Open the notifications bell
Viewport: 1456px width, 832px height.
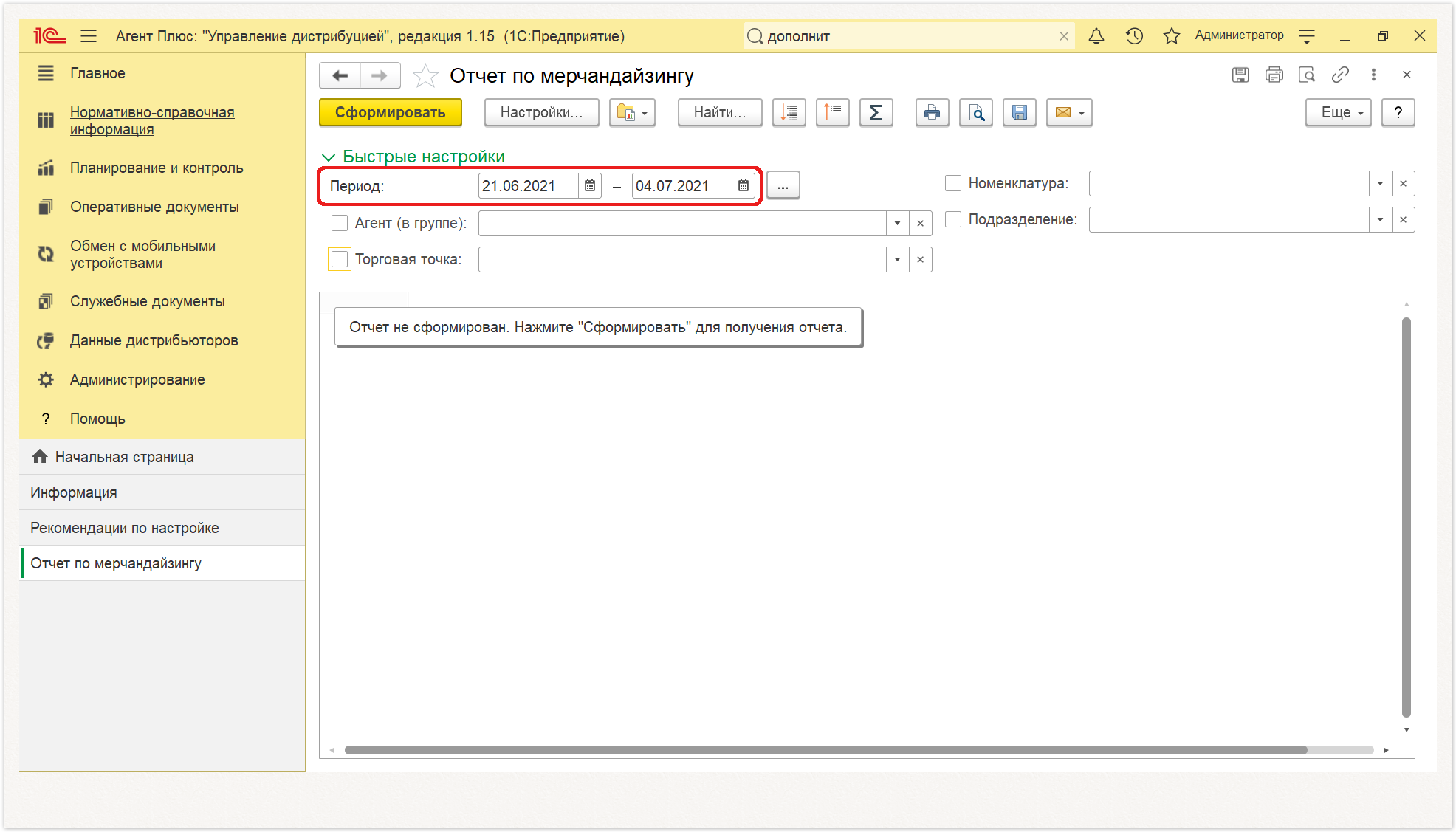point(1096,35)
